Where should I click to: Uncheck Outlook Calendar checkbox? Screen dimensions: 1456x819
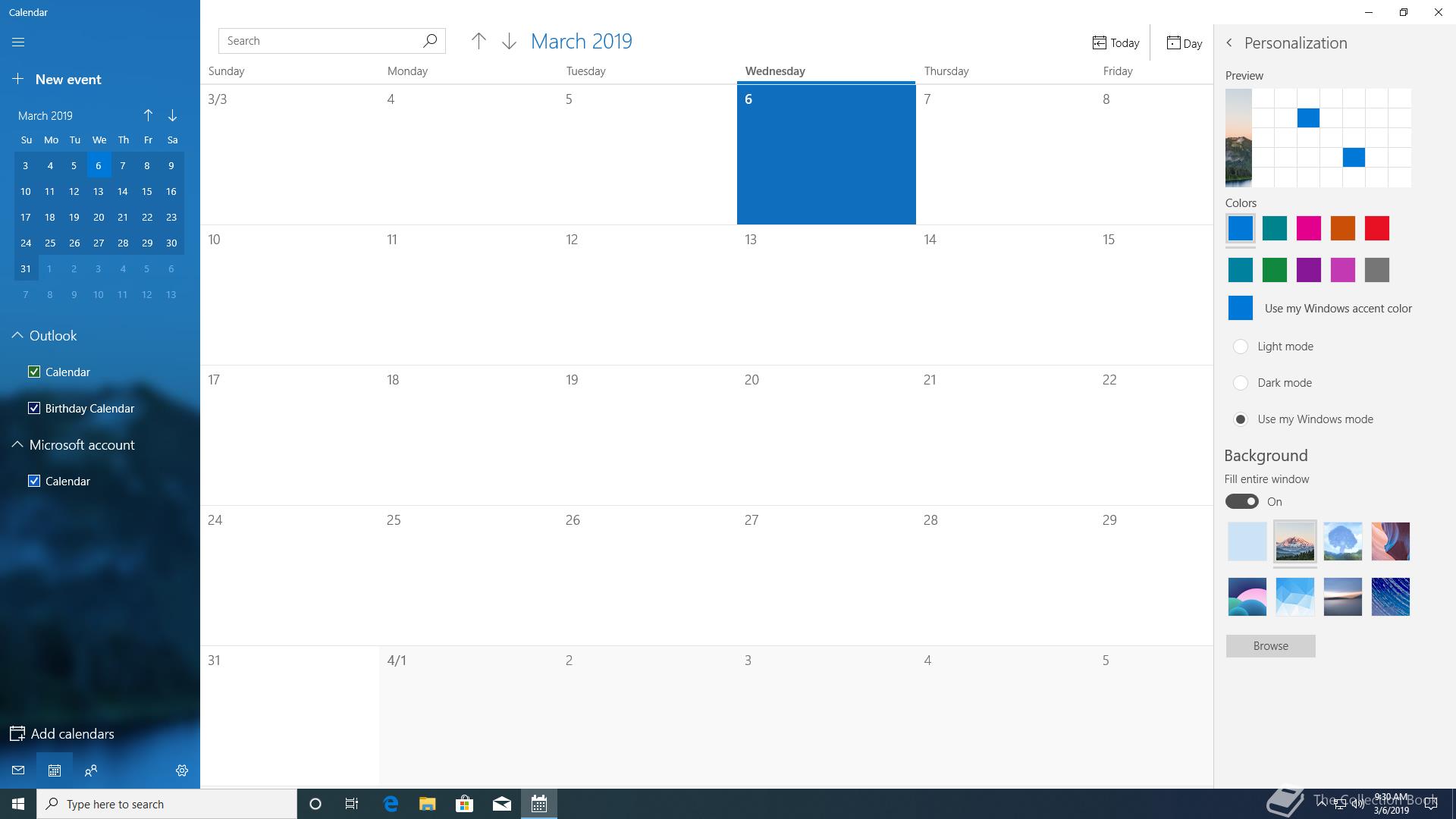point(34,372)
